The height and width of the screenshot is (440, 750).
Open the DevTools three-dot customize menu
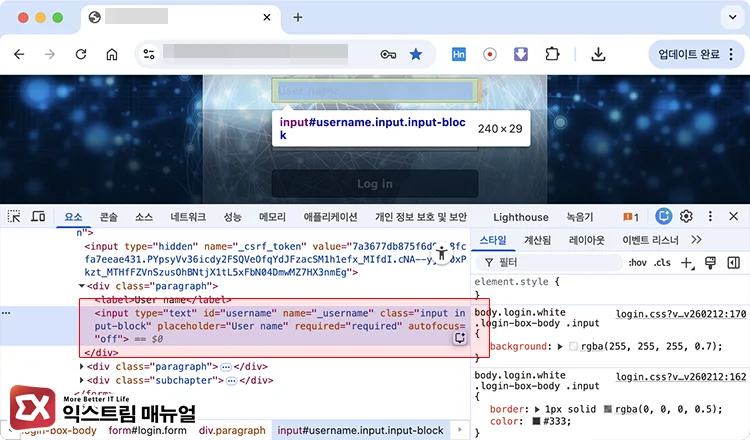(710, 217)
